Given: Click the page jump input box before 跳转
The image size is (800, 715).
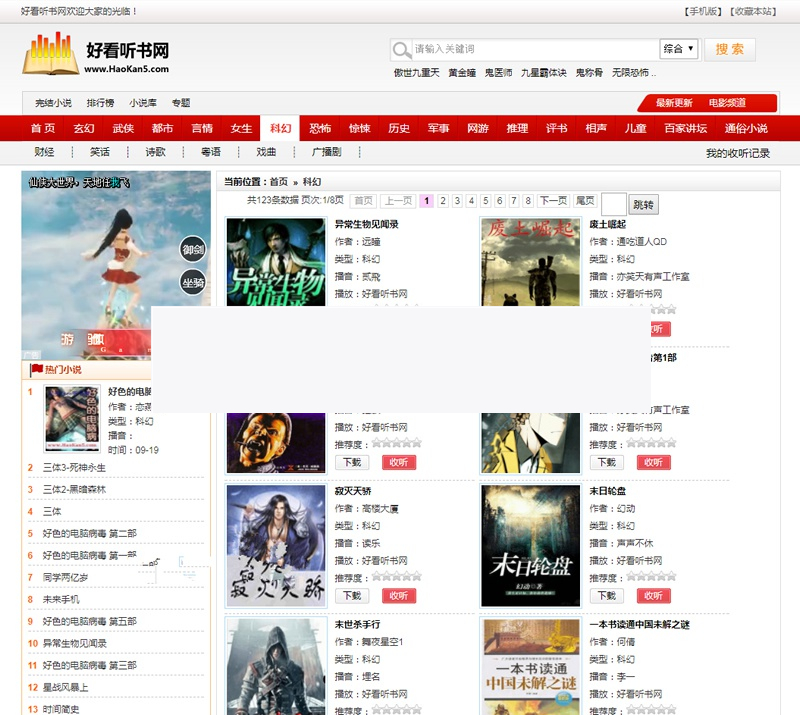Looking at the screenshot, I should 613,202.
